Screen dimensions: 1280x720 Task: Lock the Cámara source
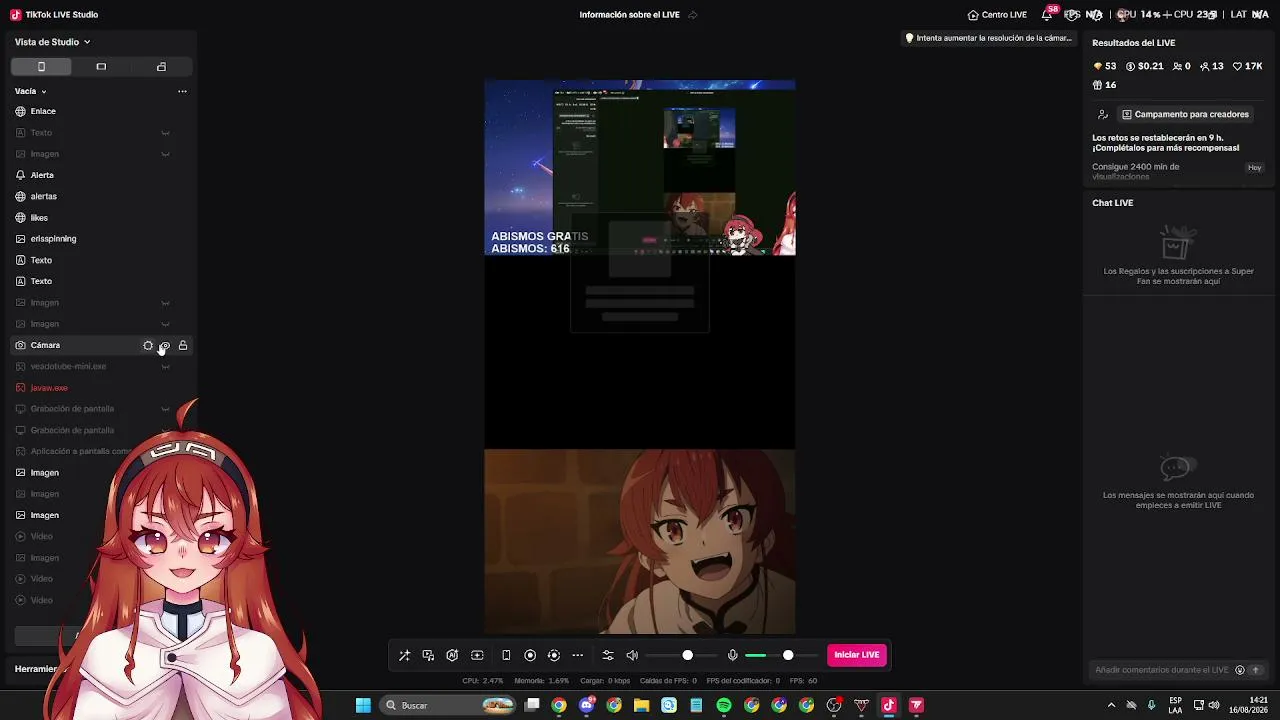[183, 346]
